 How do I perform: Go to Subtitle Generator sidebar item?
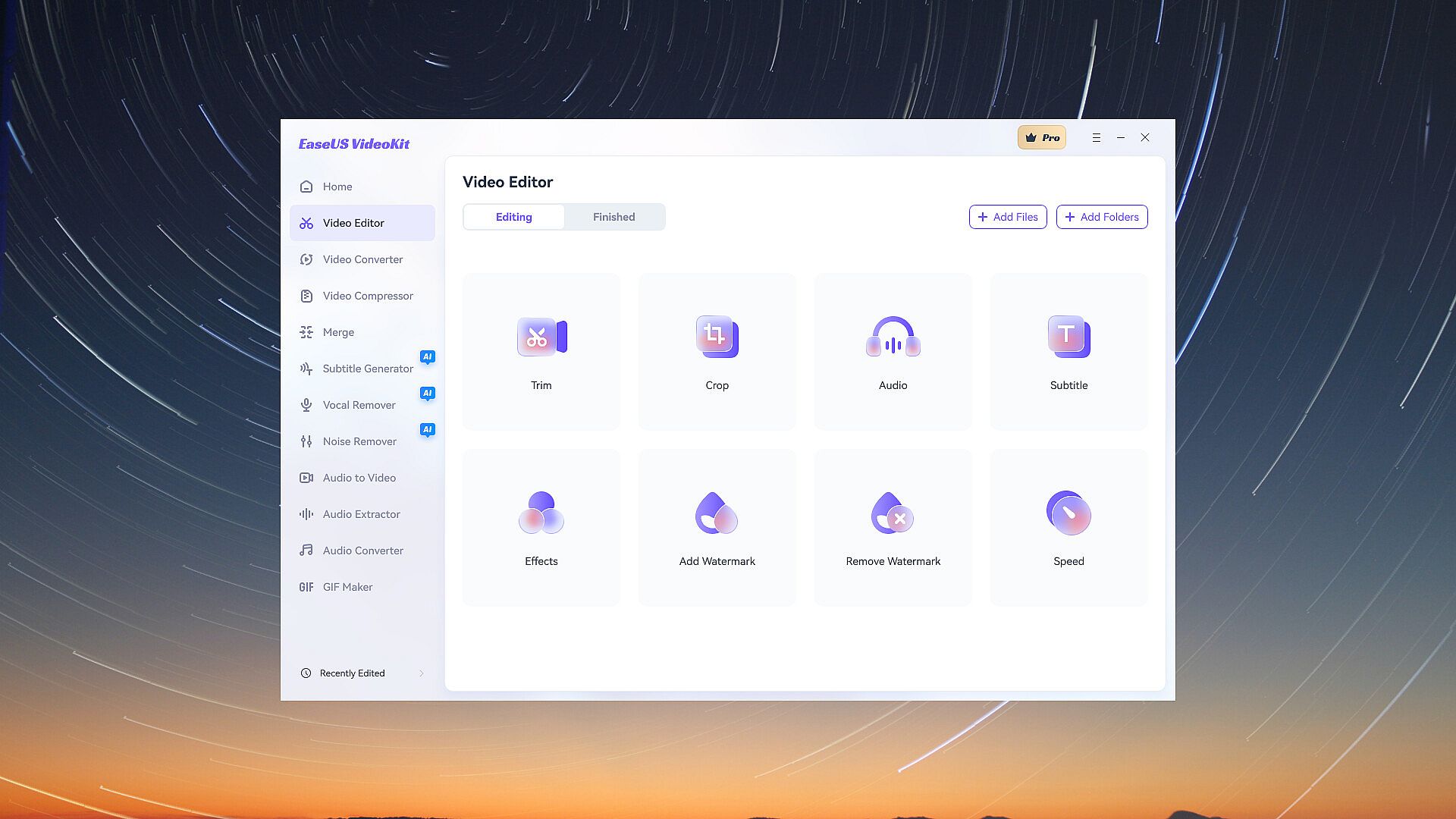tap(368, 369)
